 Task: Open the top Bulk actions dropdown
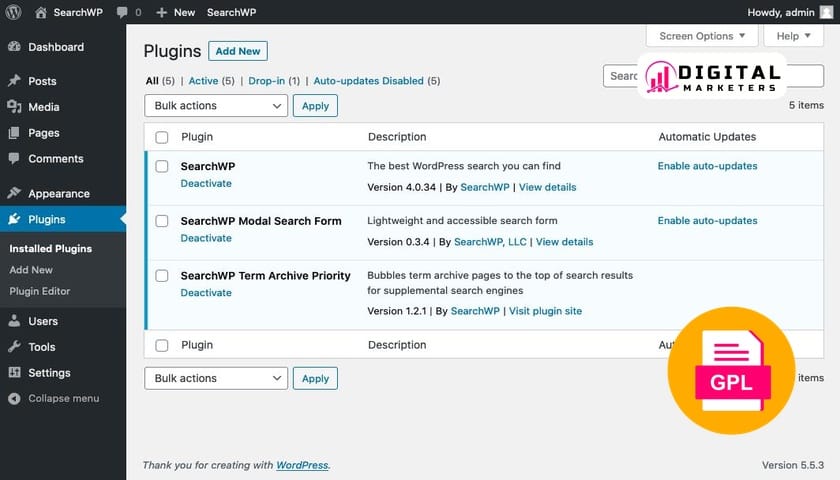tap(216, 105)
